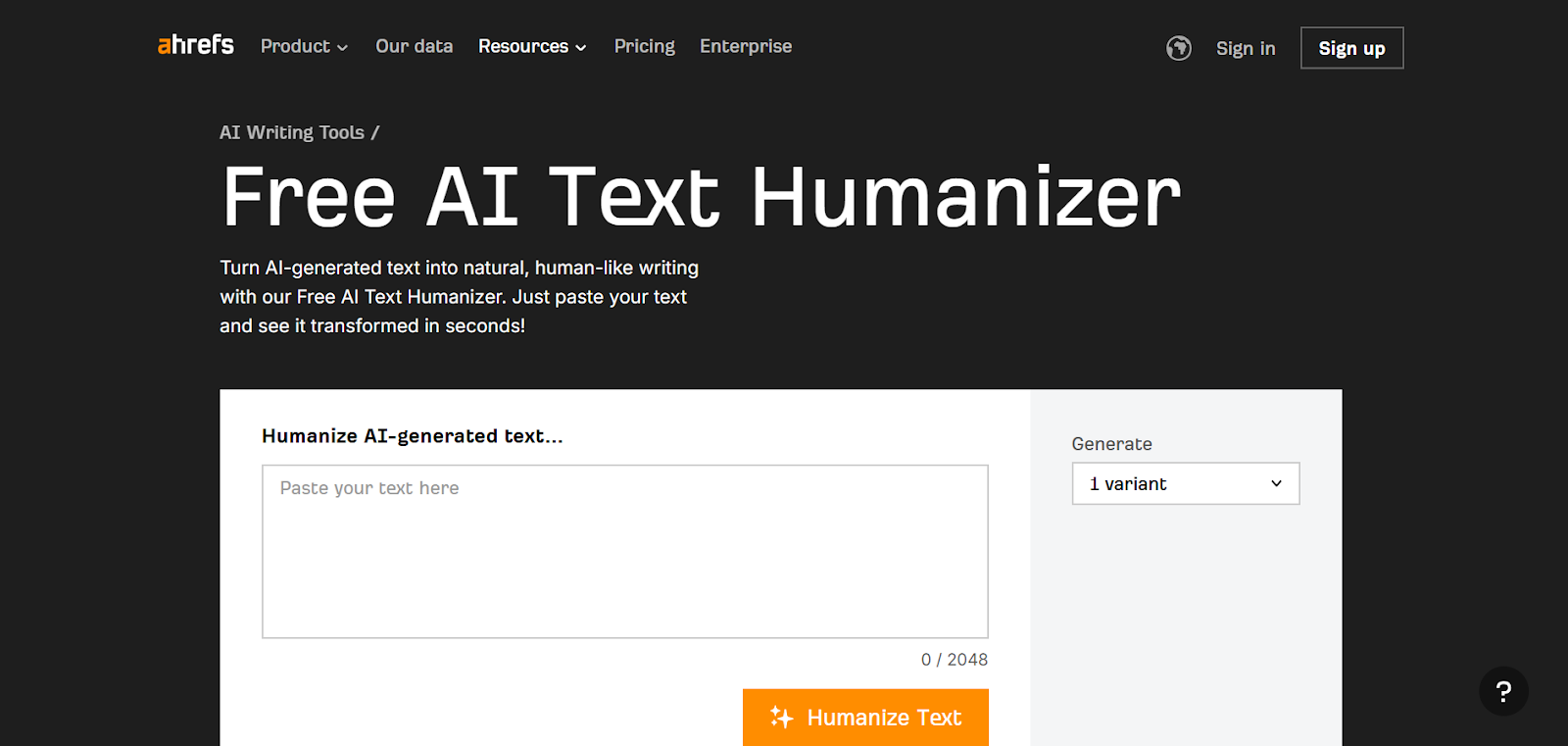Open the Enterprise page
Viewport: 1568px width, 746px height.
(x=746, y=46)
